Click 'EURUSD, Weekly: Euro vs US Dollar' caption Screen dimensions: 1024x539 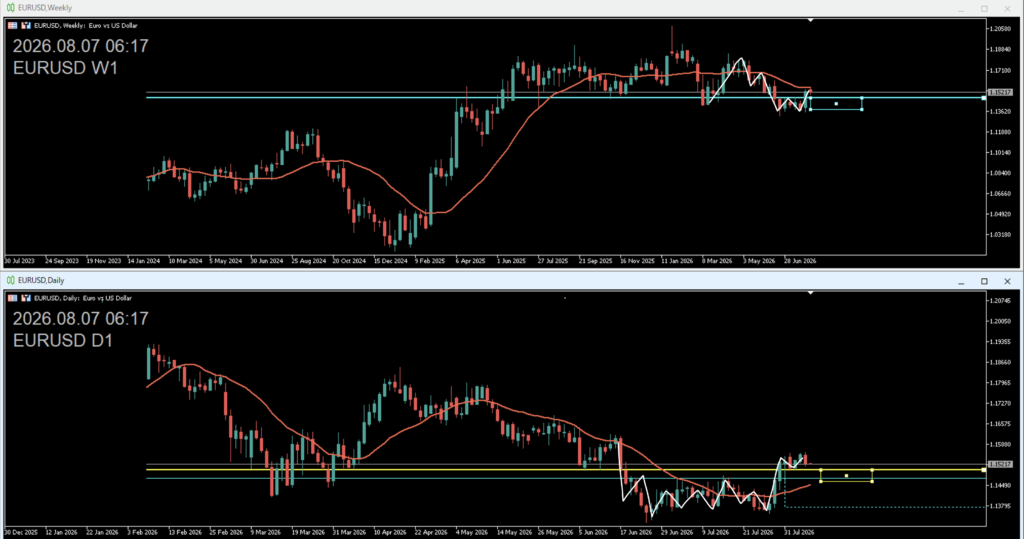tap(86, 25)
